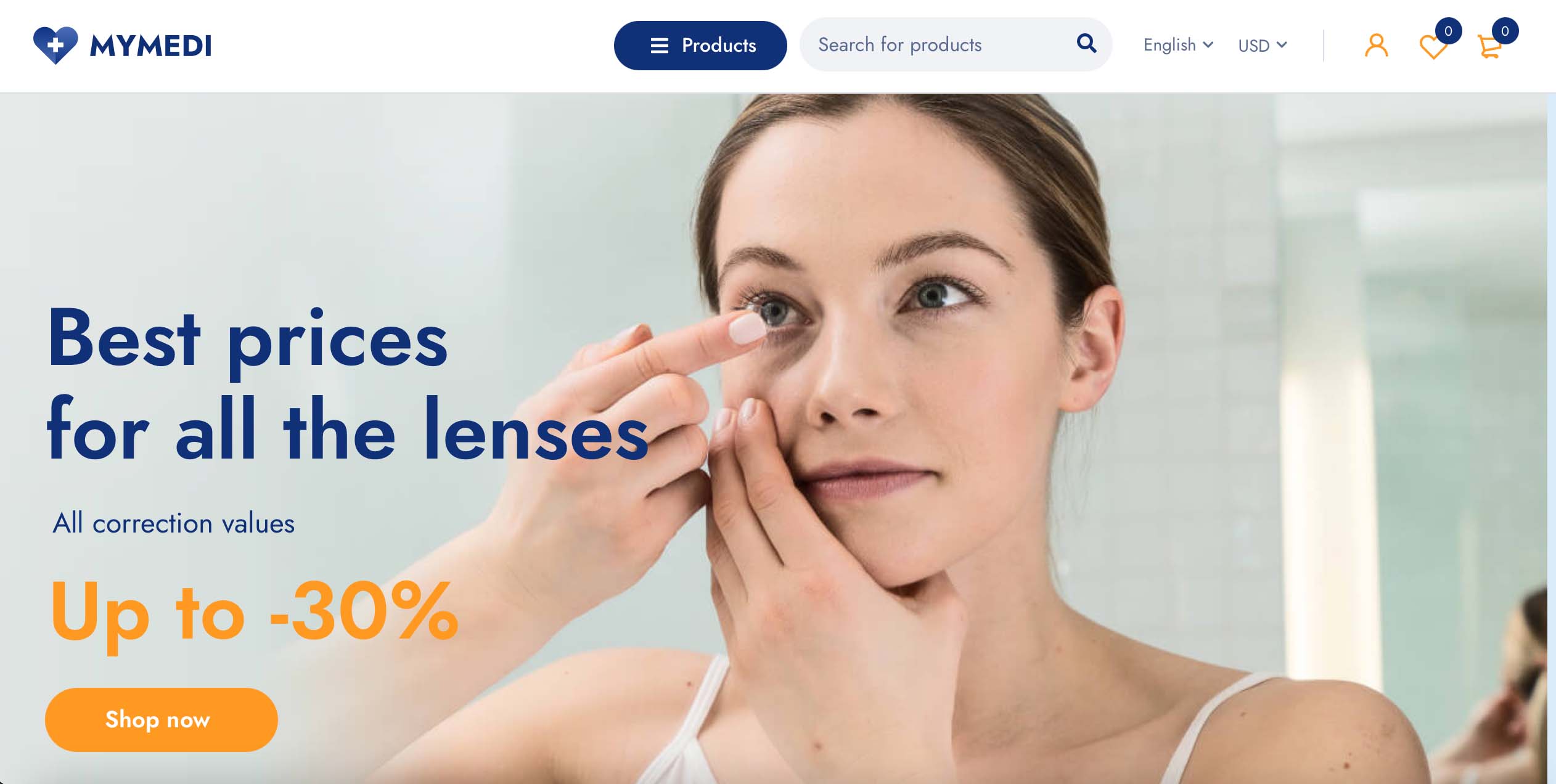1556x784 pixels.
Task: Expand the USD currency dropdown
Action: click(x=1262, y=46)
